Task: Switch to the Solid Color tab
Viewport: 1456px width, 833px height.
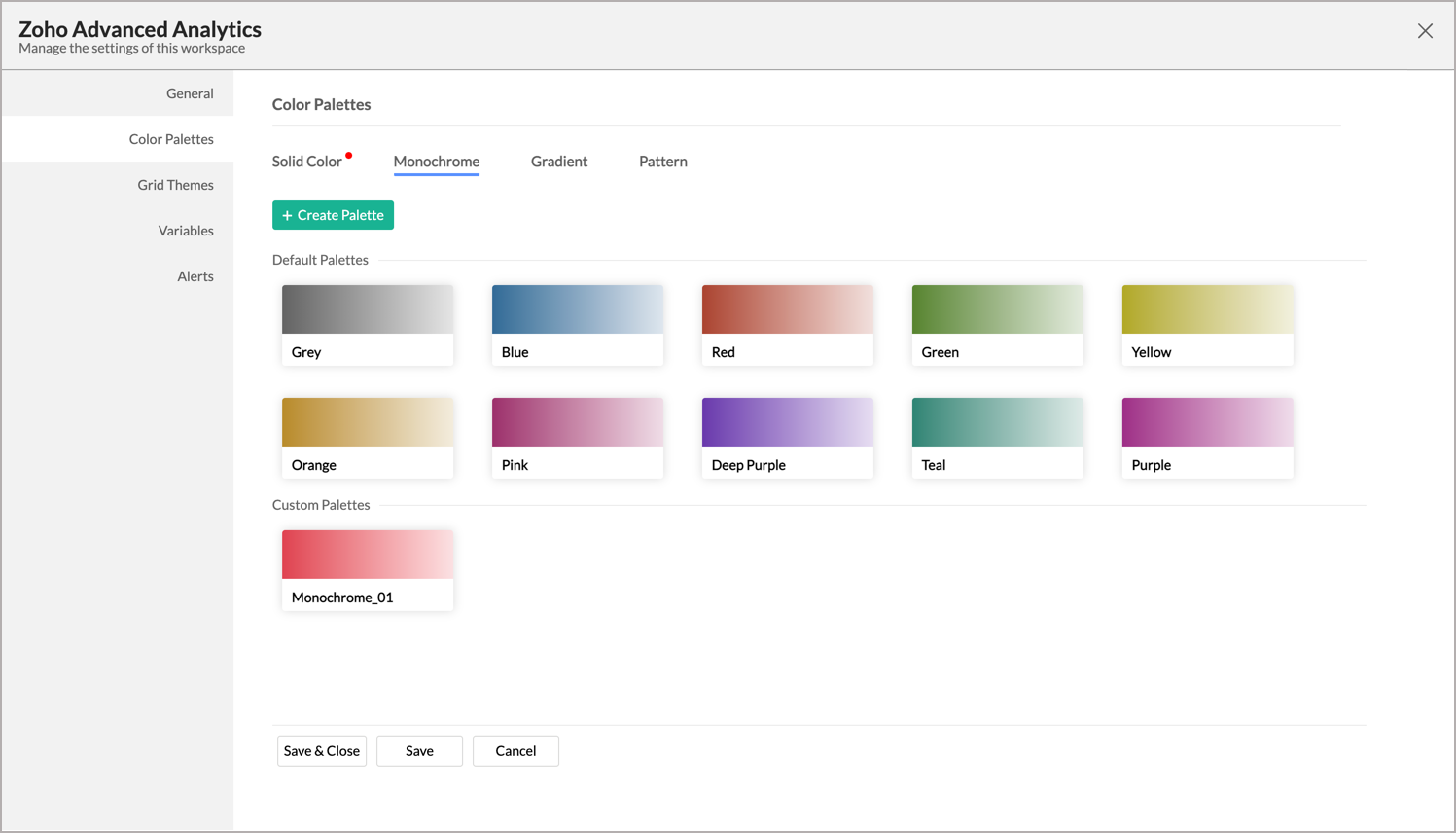Action: tap(307, 162)
